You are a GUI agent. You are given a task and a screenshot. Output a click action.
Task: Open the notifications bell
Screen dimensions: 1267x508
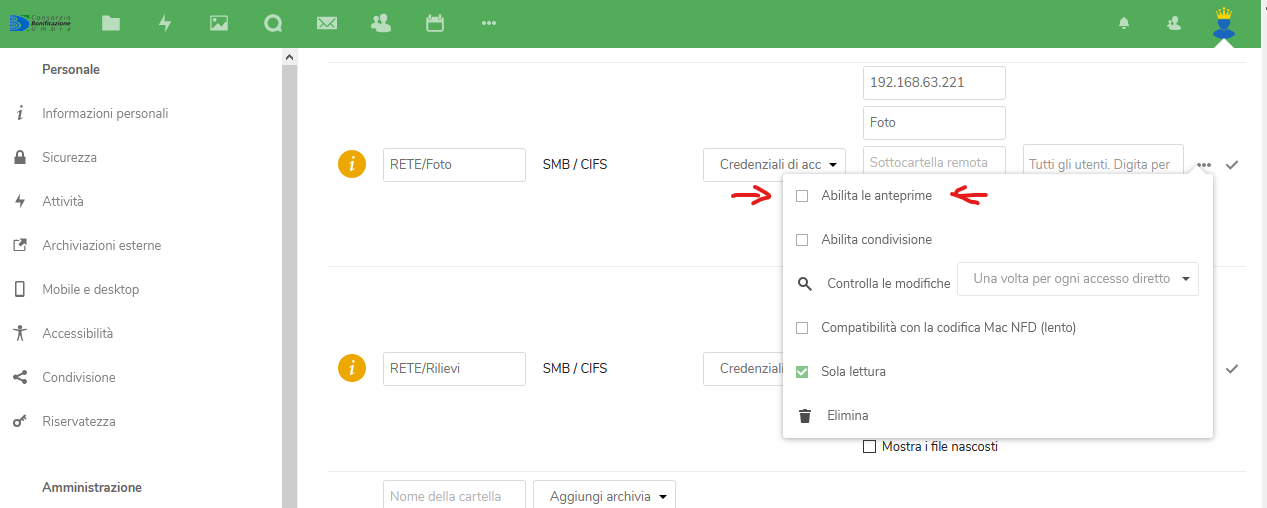(1124, 23)
